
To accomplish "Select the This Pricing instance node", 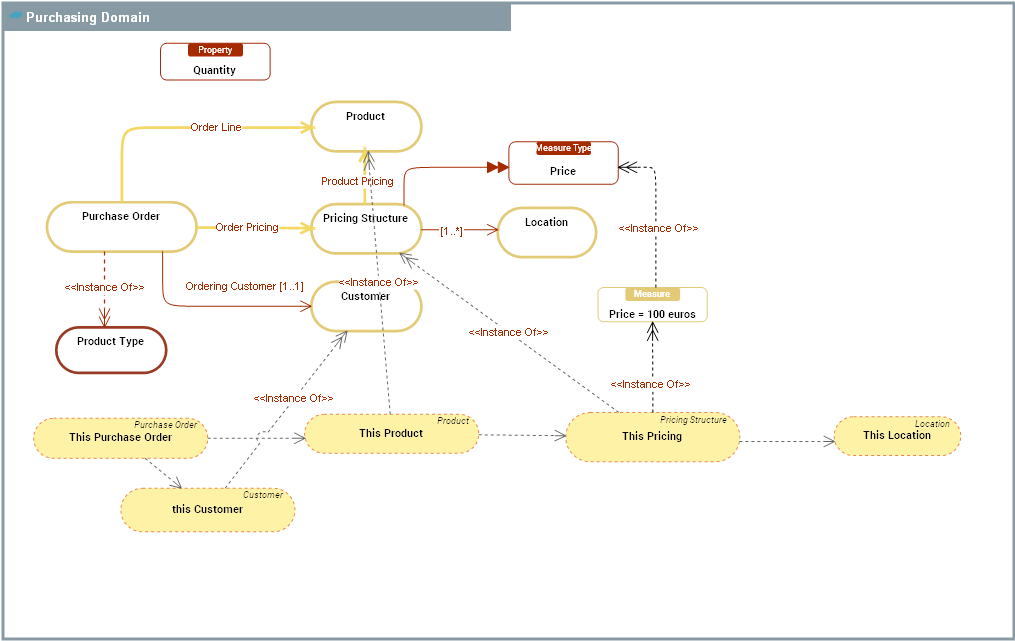I will [652, 437].
